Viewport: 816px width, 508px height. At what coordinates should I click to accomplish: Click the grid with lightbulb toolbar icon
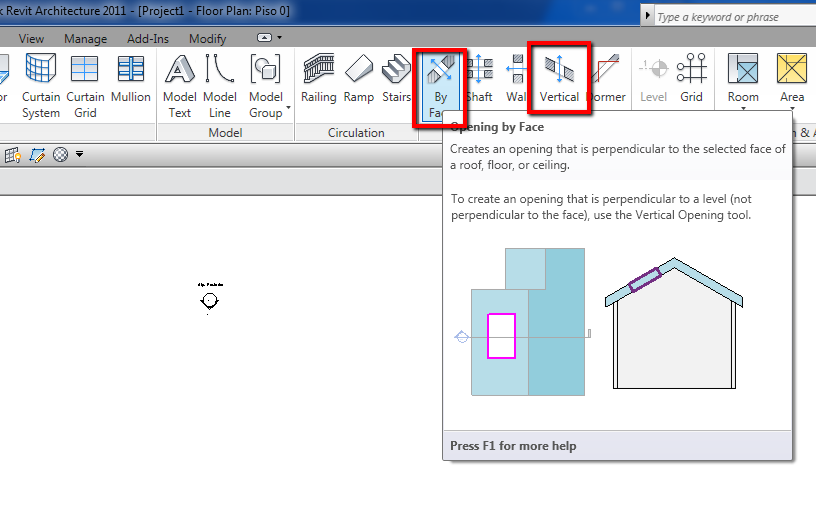[x=12, y=155]
